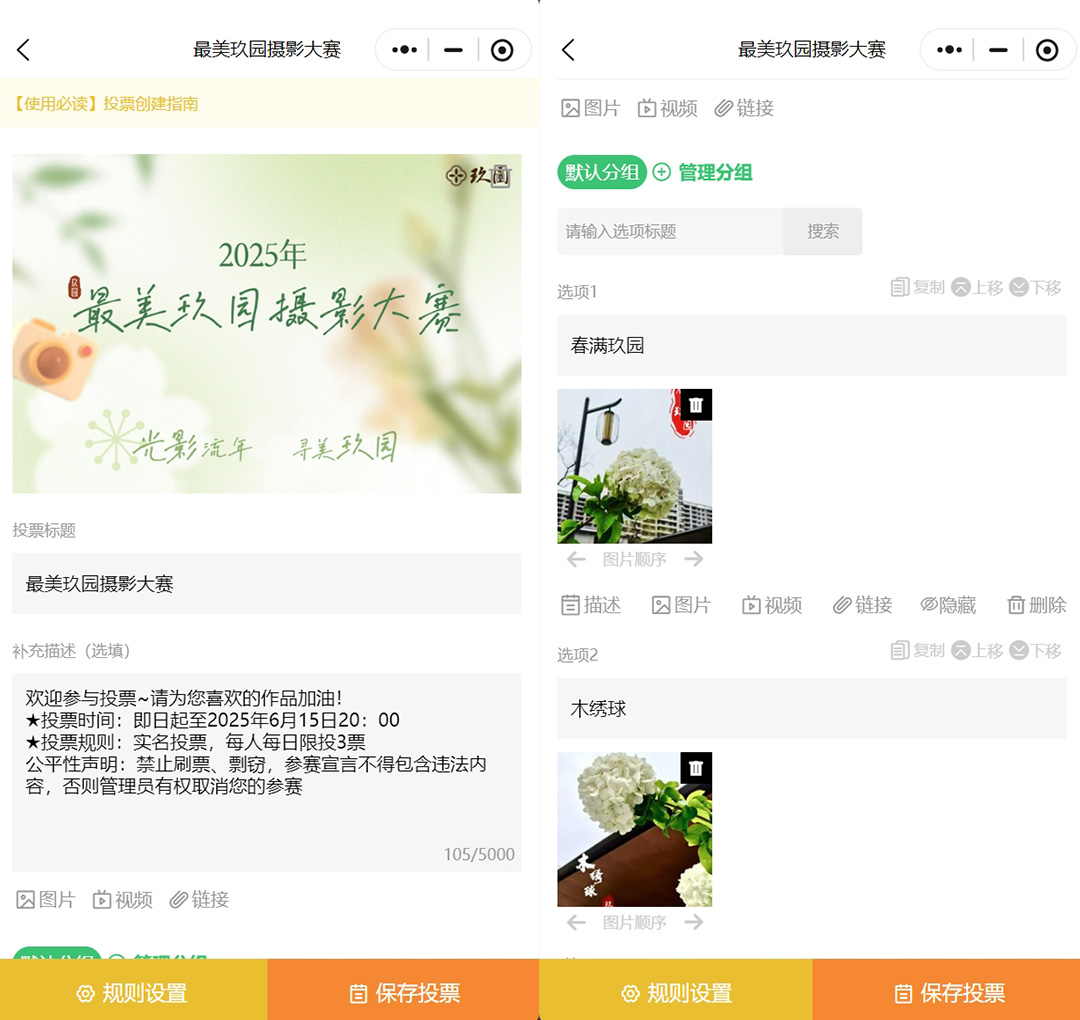The height and width of the screenshot is (1020, 1080).
Task: Hide option 1 using 隐藏
Action: [948, 605]
